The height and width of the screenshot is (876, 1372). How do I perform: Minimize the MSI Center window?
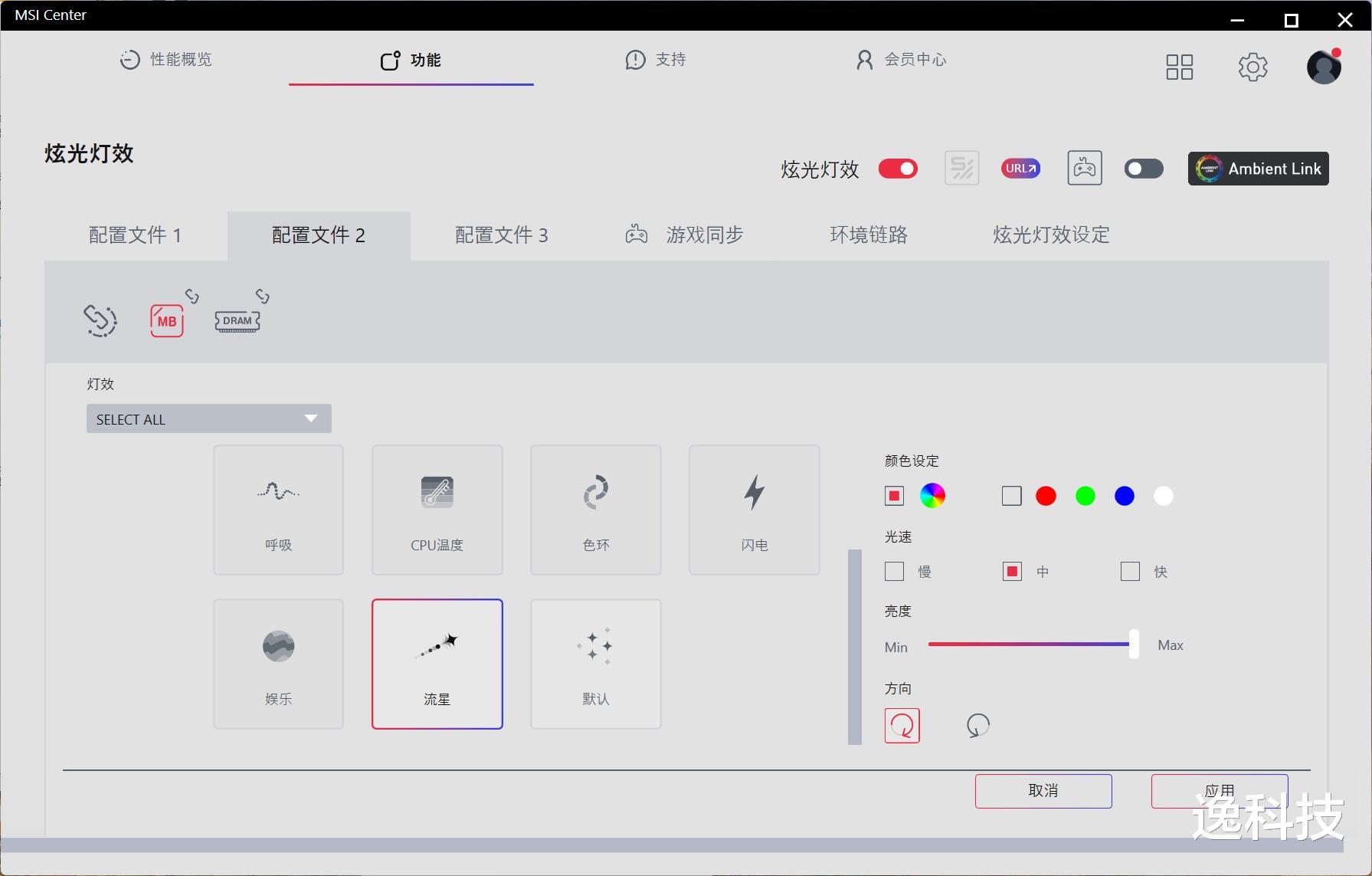[x=1237, y=20]
